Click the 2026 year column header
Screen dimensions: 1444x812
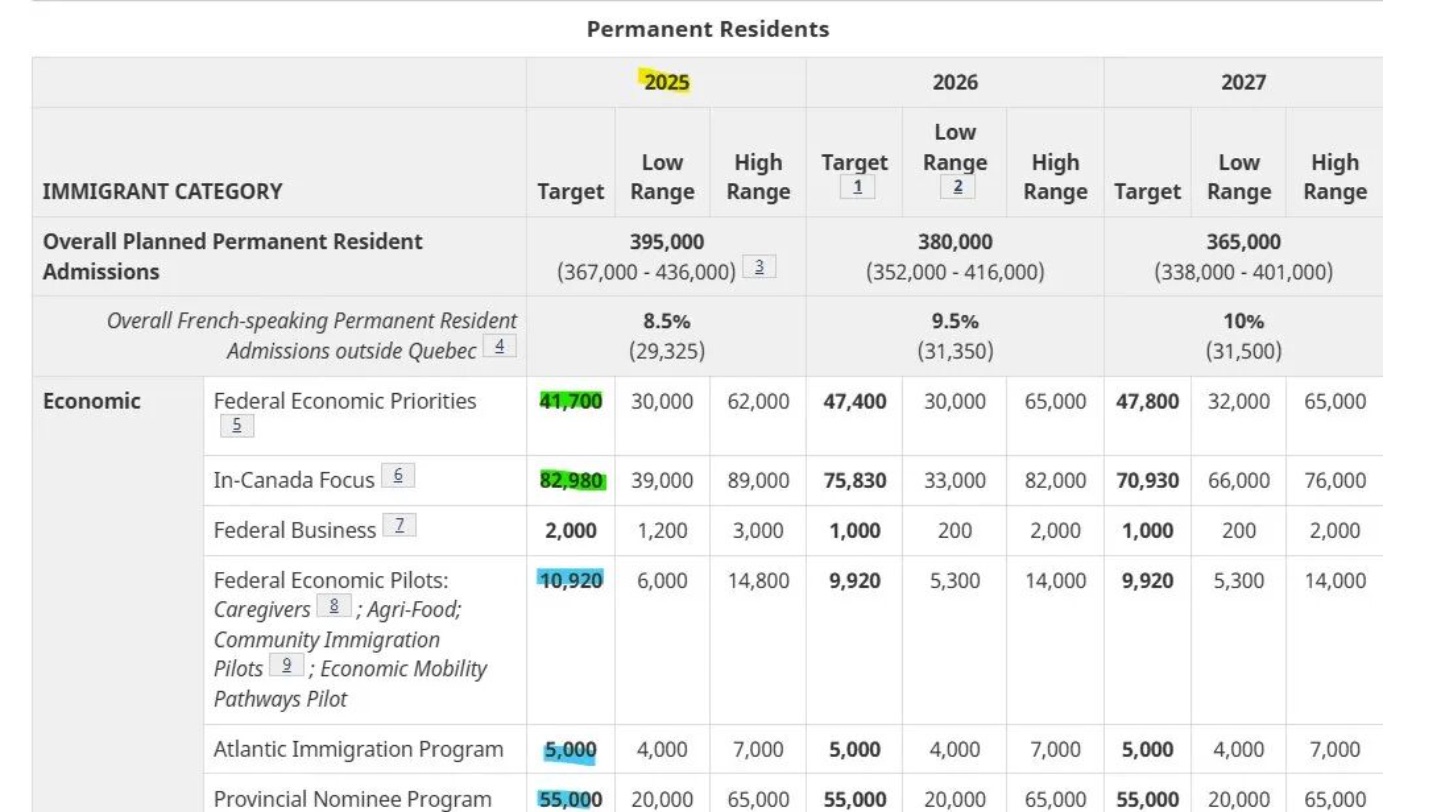955,82
